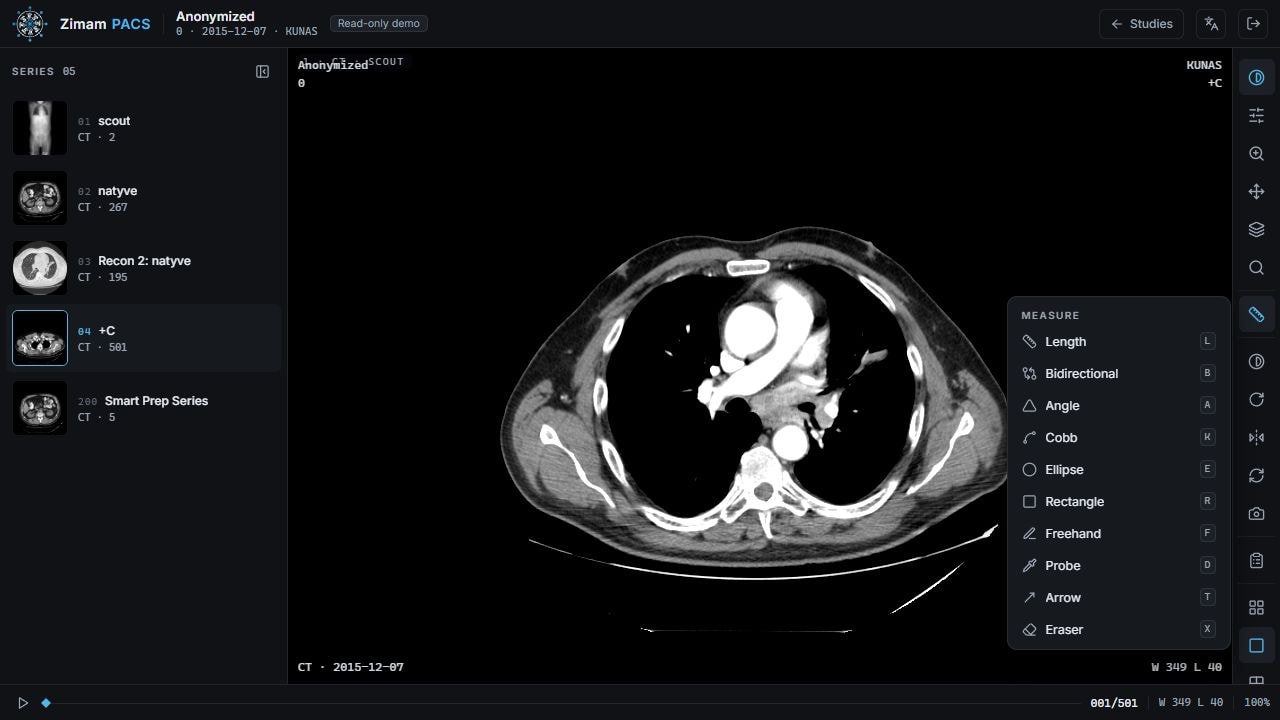Log out using the exit icon
This screenshot has width=1280, height=720.
pos(1254,24)
